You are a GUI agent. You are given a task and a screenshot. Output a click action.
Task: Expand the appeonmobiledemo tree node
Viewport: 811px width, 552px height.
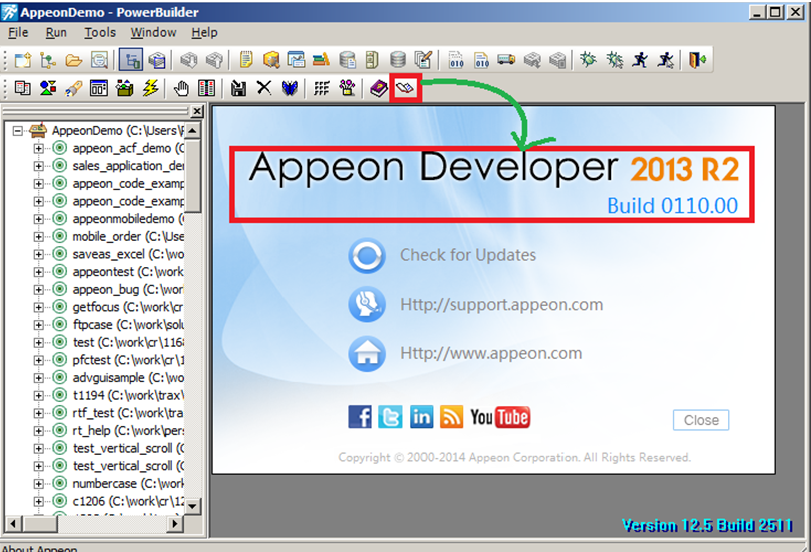click(x=38, y=219)
